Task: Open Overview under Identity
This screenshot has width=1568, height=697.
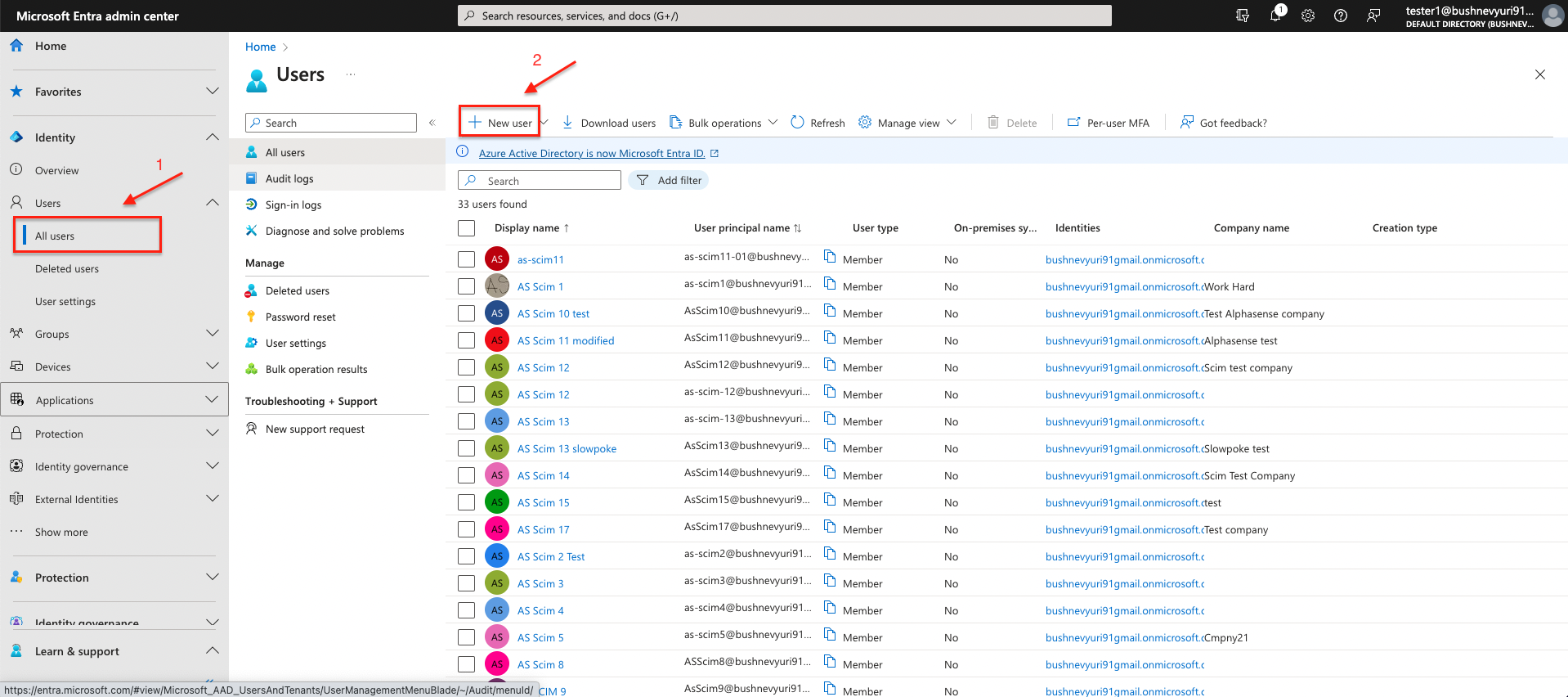Action: tap(57, 170)
